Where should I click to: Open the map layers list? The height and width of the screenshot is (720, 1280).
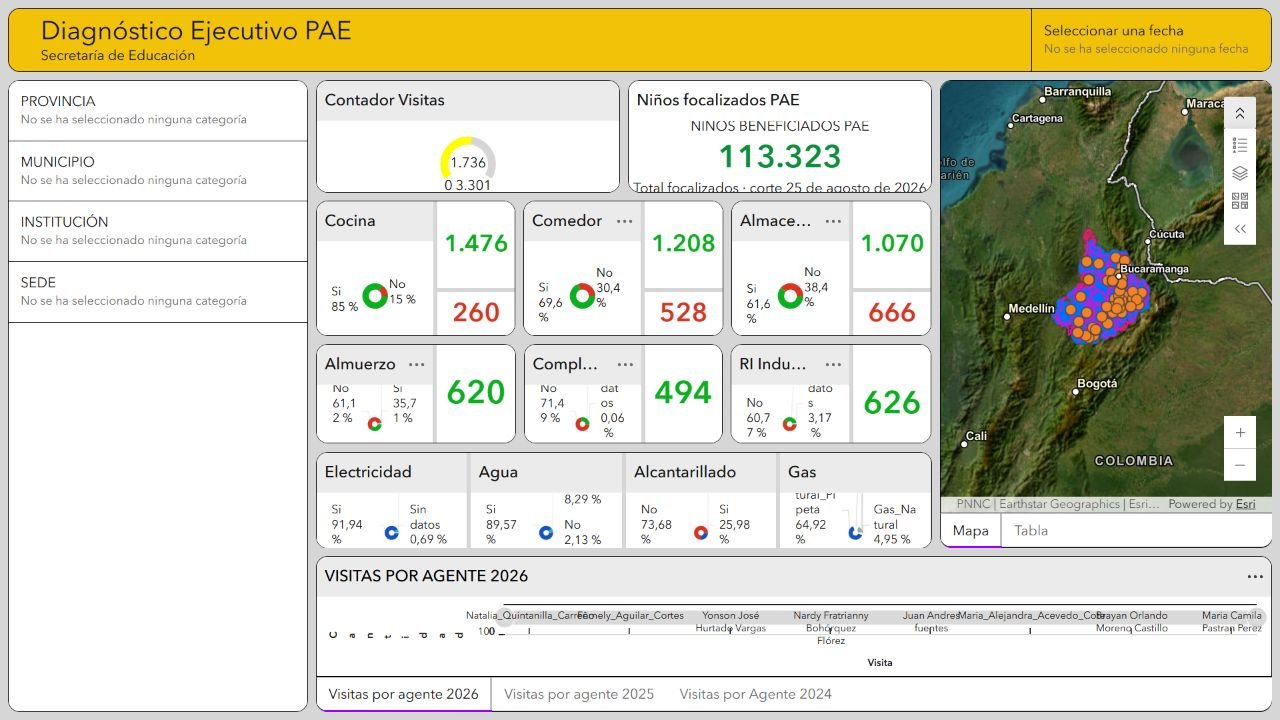pyautogui.click(x=1240, y=173)
